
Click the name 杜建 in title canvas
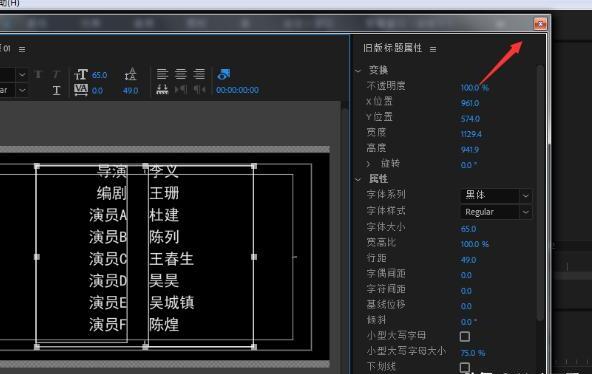[164, 215]
